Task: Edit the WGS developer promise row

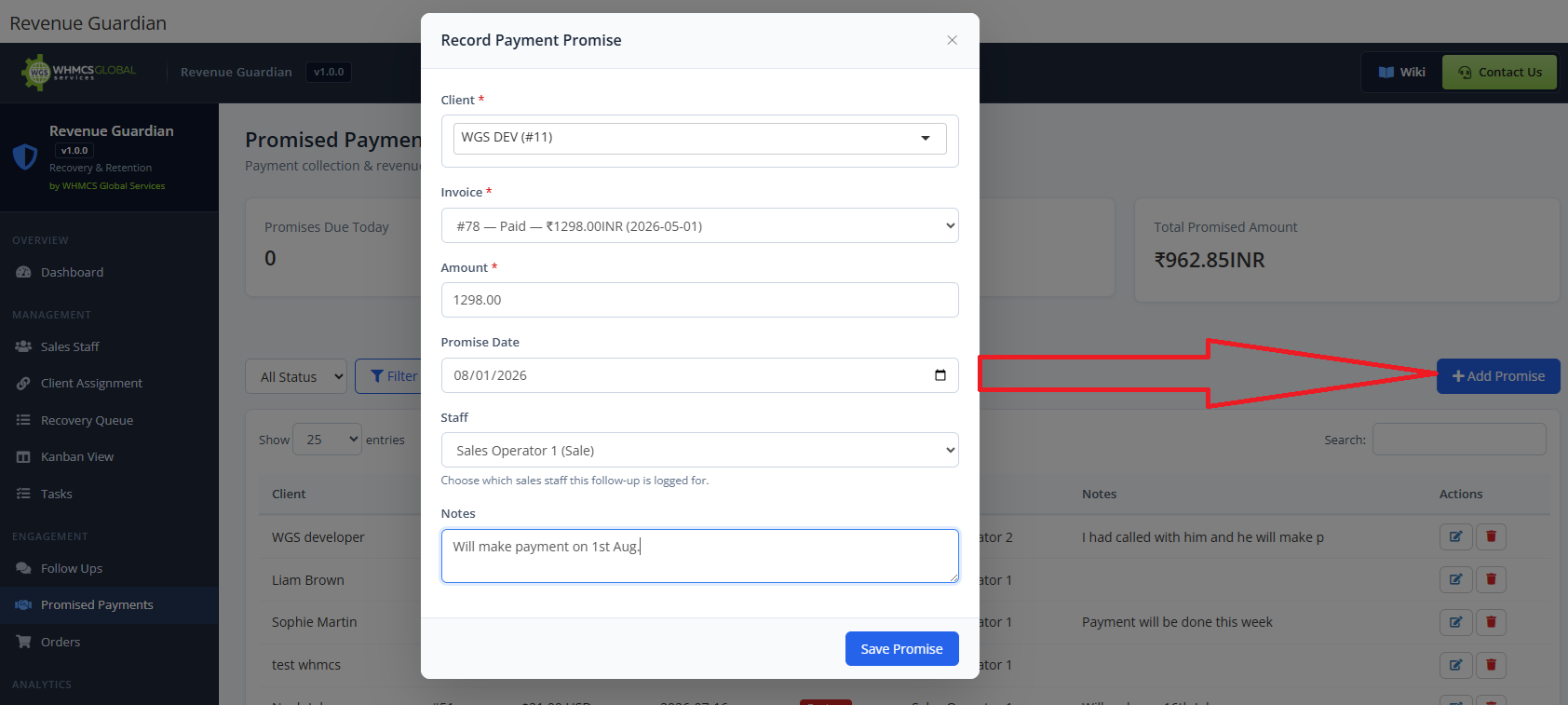Action: pyautogui.click(x=1456, y=536)
